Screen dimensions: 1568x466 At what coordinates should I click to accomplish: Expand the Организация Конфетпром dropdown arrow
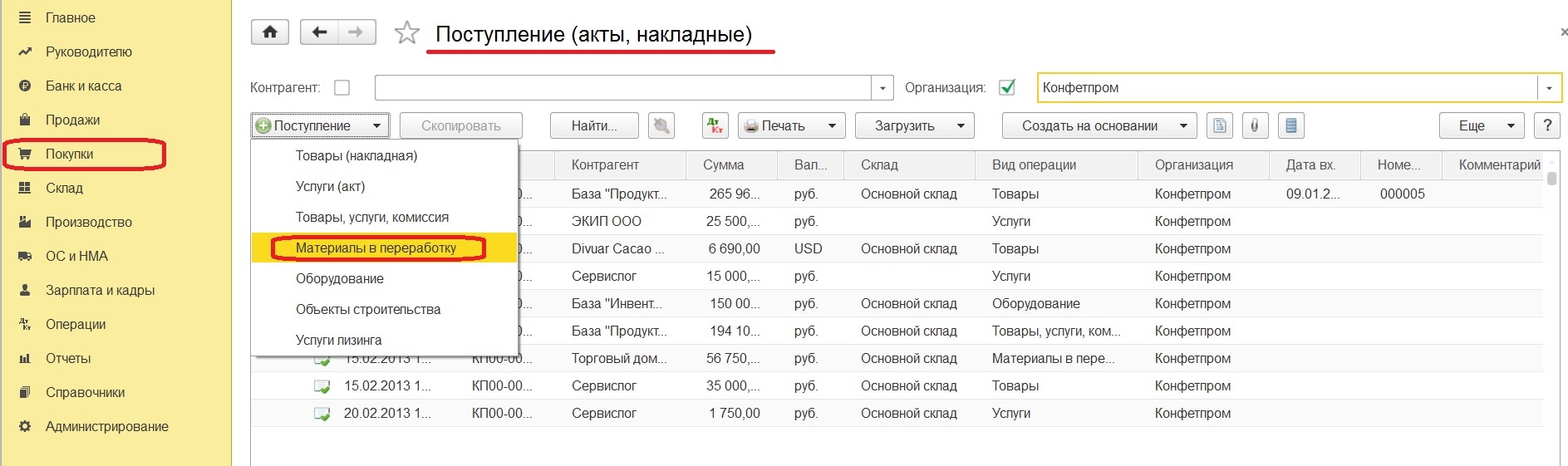1549,88
